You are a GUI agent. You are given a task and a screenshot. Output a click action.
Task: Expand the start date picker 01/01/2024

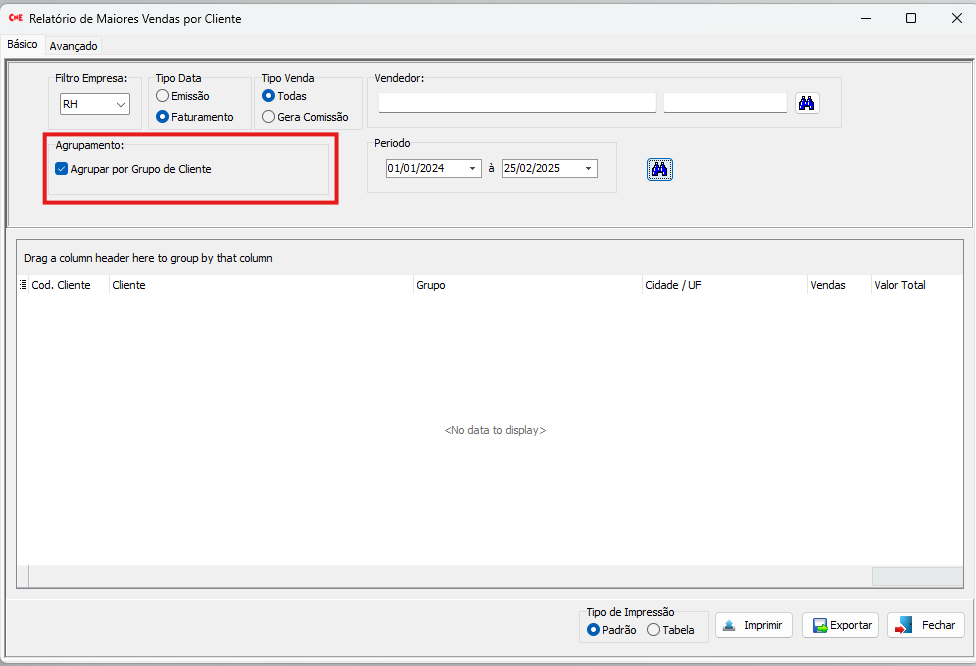click(x=472, y=169)
